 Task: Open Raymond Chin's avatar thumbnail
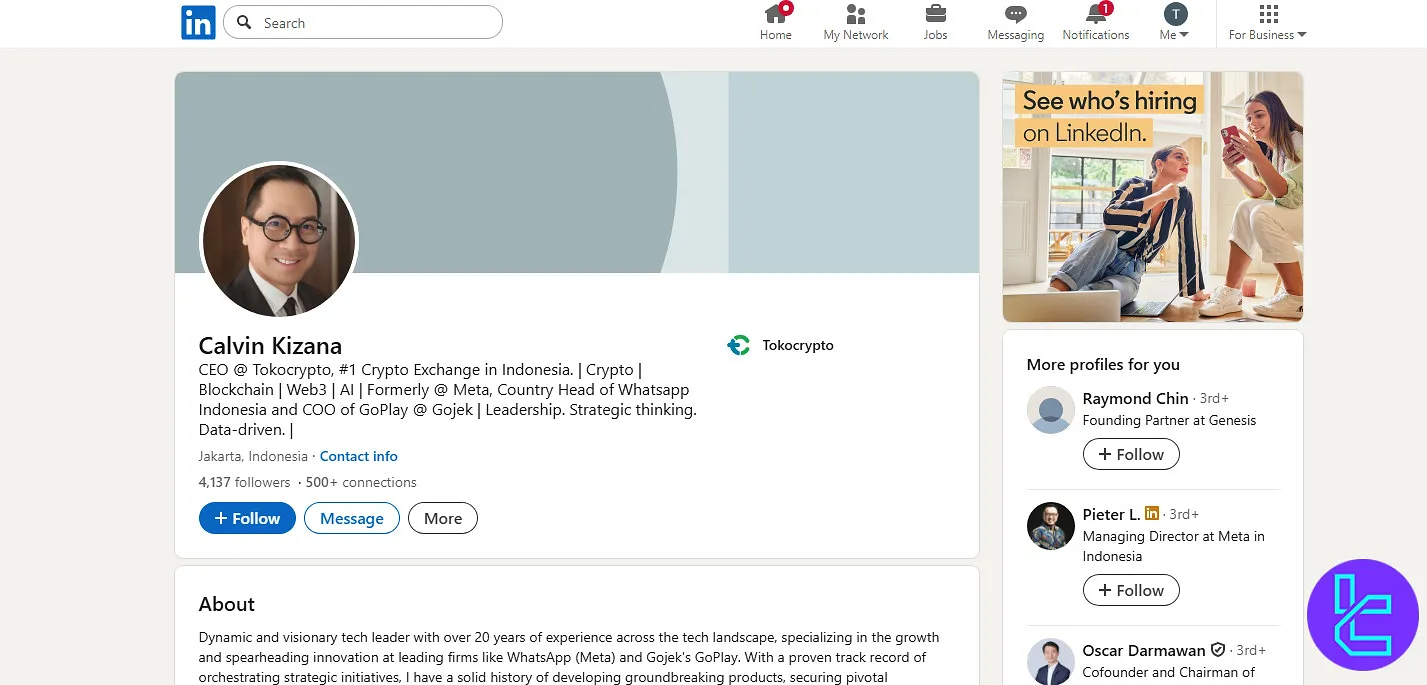point(1051,410)
